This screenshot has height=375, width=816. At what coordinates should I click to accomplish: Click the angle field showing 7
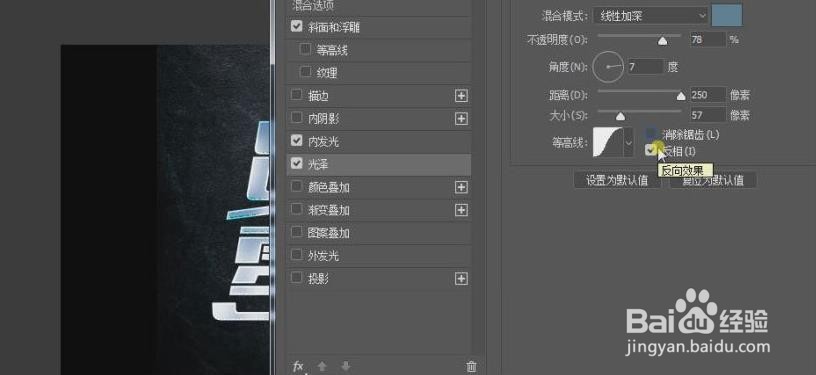646,67
